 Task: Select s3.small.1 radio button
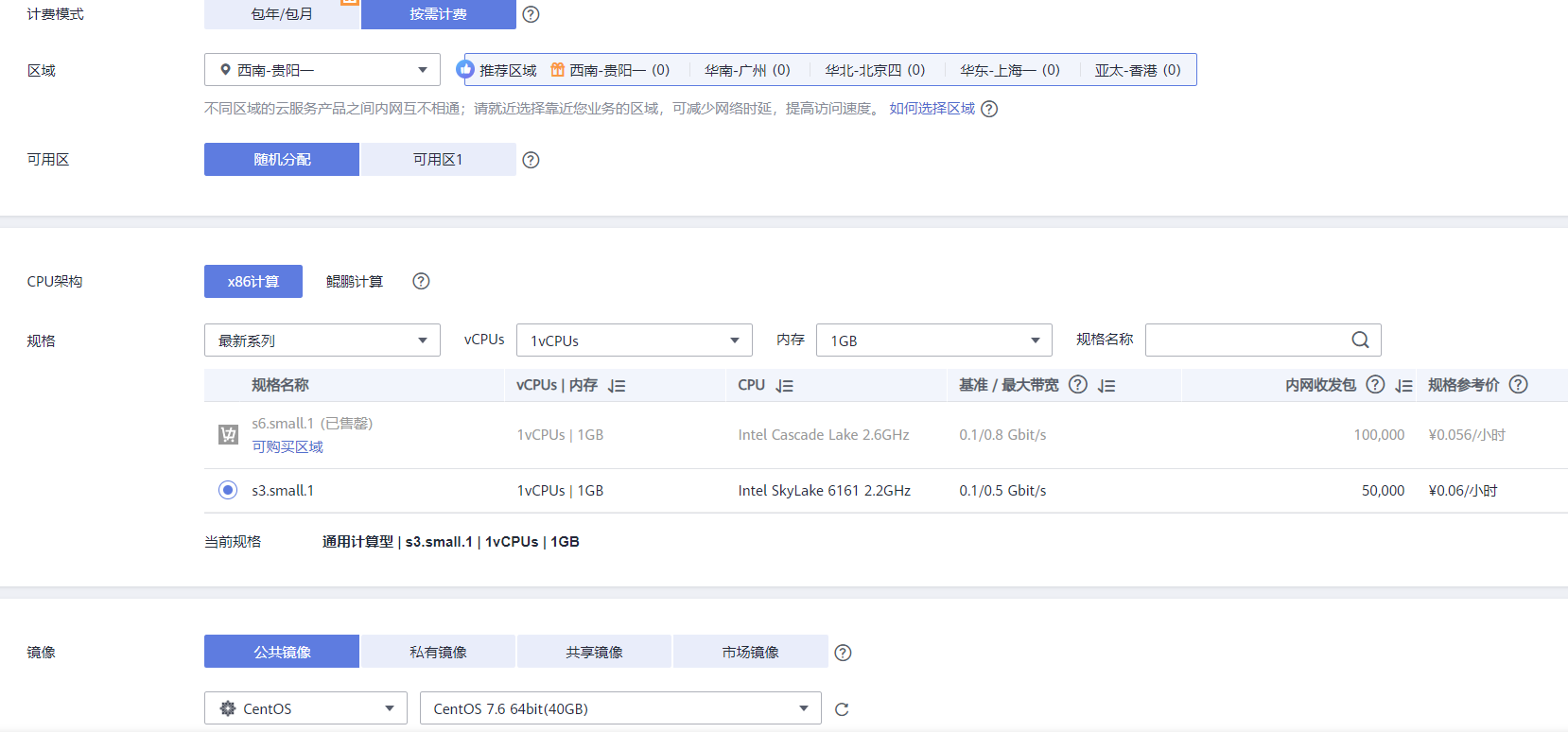[x=228, y=490]
